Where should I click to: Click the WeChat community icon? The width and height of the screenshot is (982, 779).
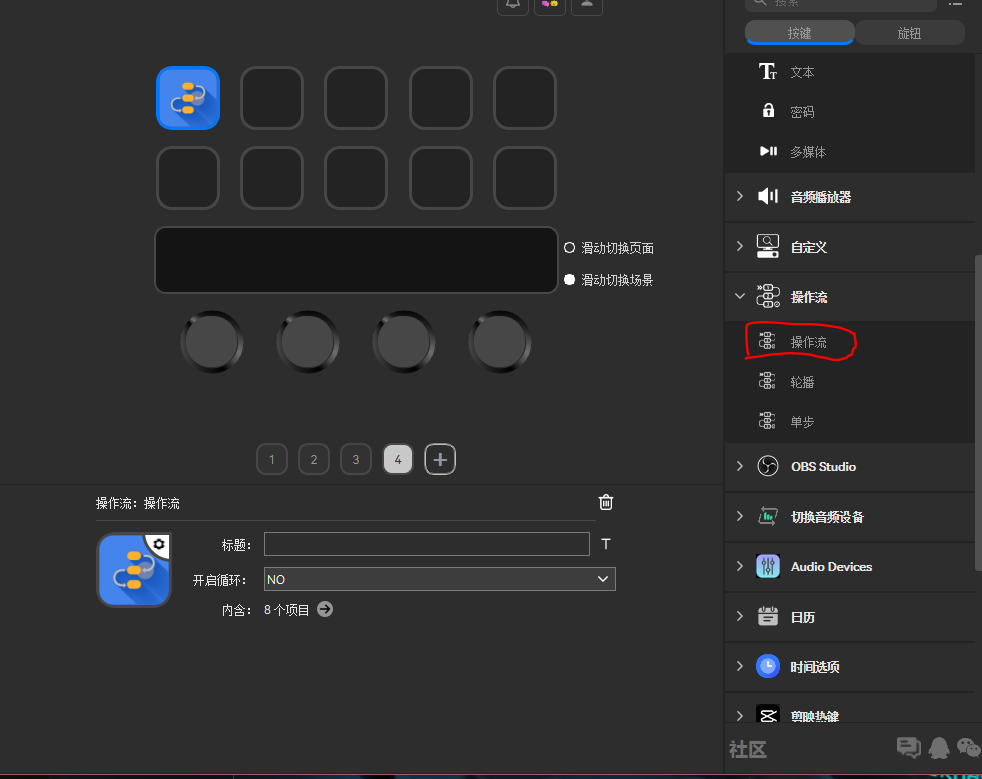968,747
